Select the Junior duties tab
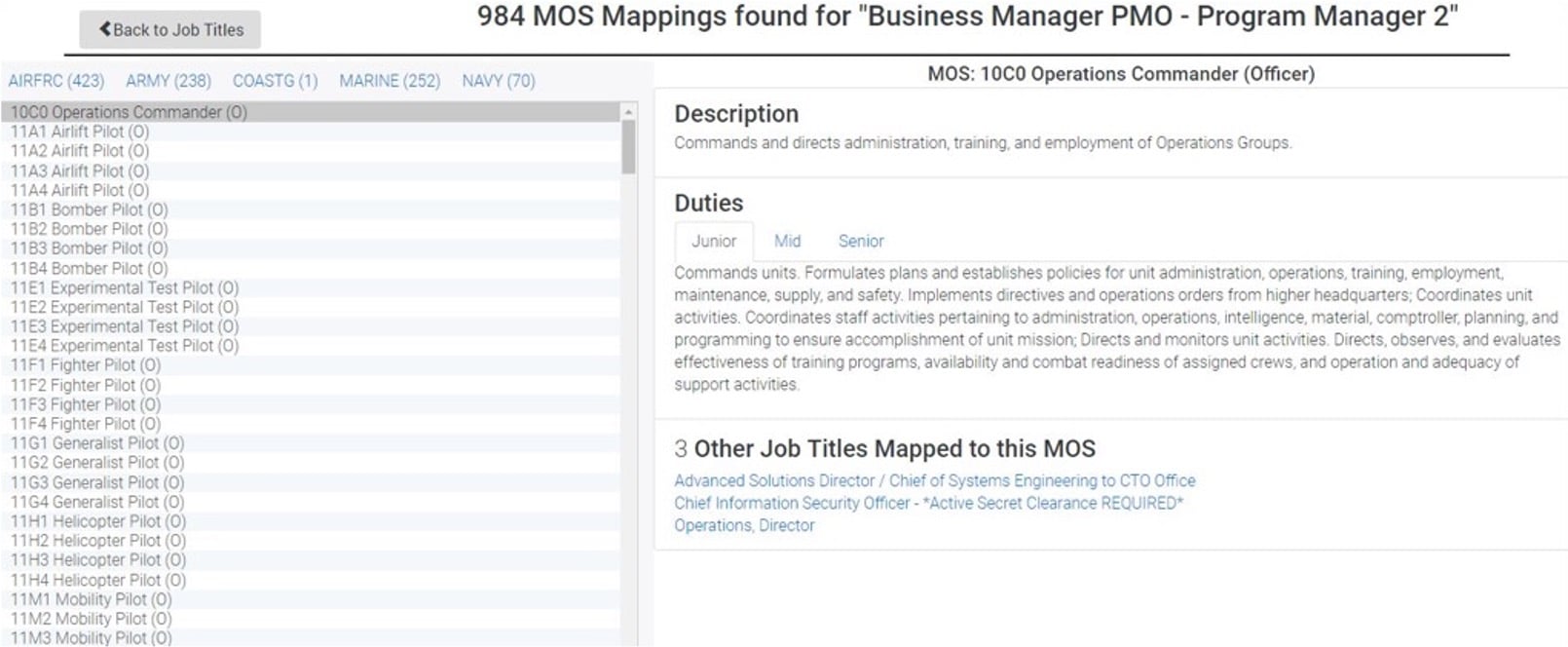1568x647 pixels. 714,241
